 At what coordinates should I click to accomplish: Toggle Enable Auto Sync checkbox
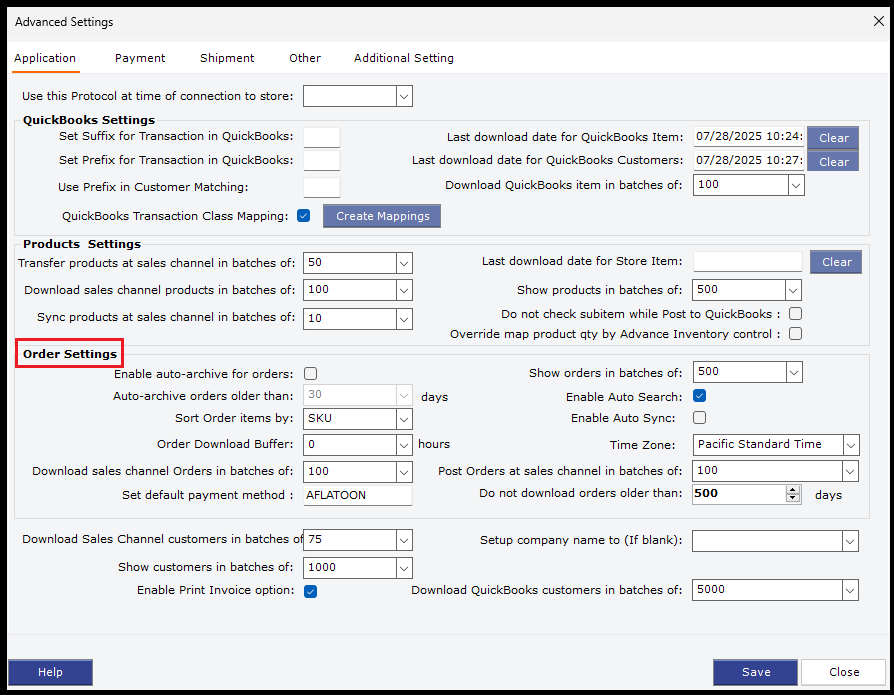point(700,418)
